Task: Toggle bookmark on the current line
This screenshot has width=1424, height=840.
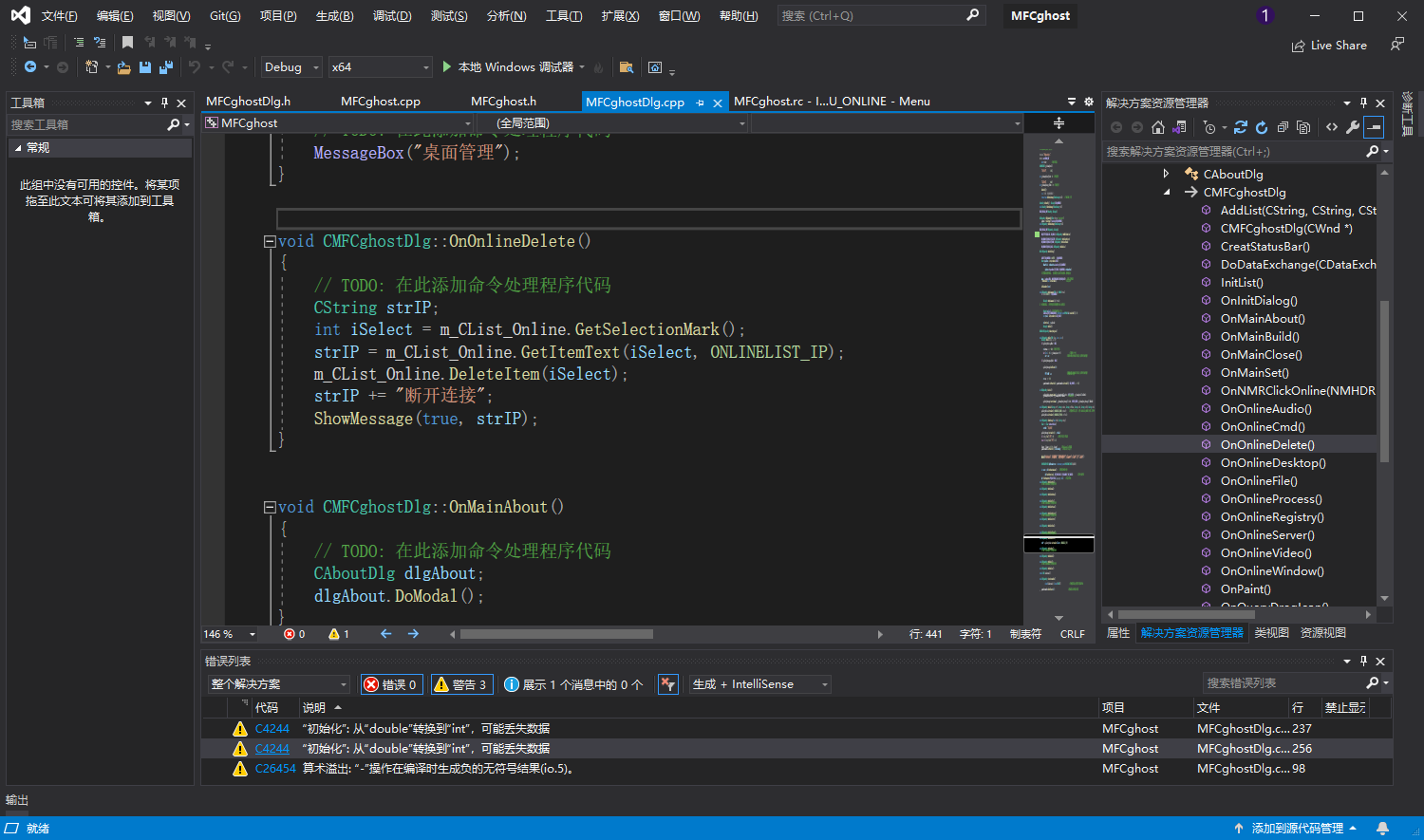Action: coord(127,43)
